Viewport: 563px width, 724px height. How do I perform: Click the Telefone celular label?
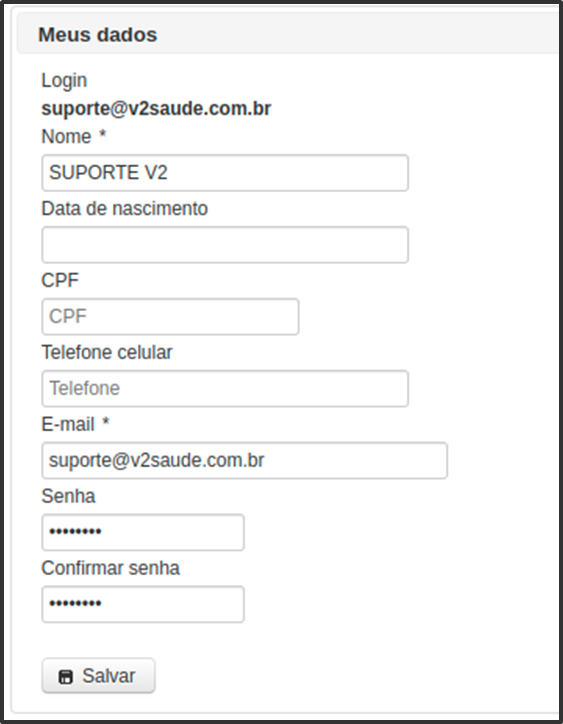click(107, 352)
